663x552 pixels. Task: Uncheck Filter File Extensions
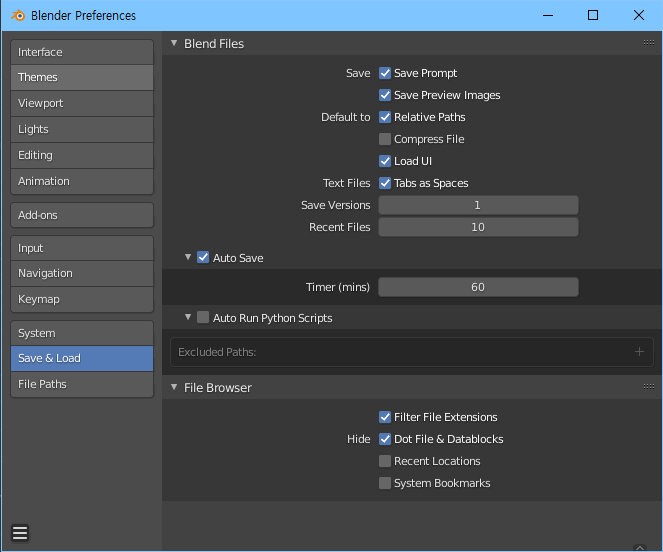coord(385,417)
